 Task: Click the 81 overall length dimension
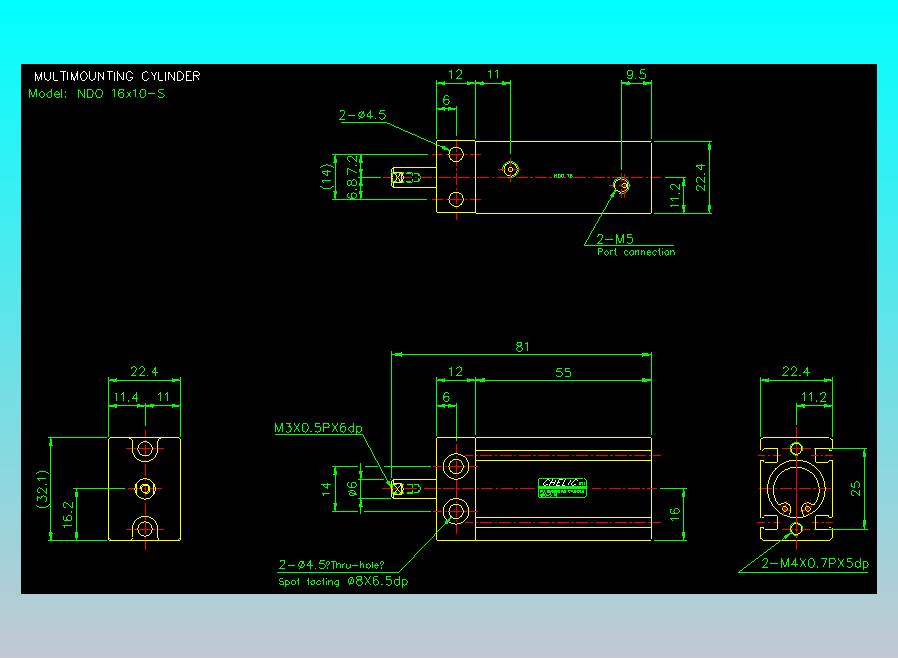[522, 346]
